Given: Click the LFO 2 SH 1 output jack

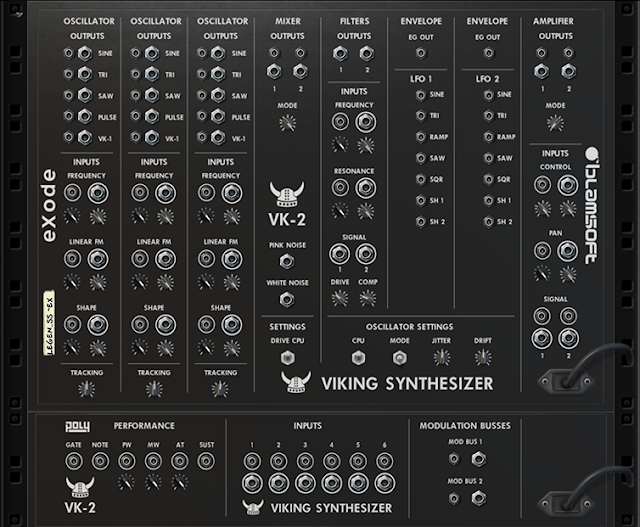Looking at the screenshot, I should tap(489, 201).
